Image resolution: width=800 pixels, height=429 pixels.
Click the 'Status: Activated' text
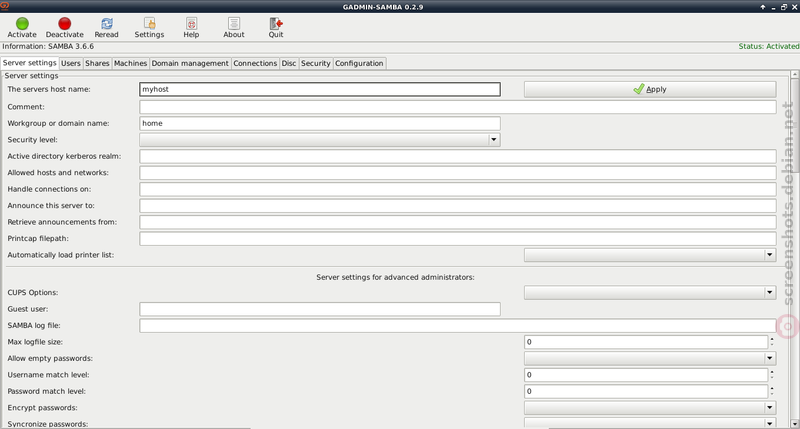pos(769,46)
